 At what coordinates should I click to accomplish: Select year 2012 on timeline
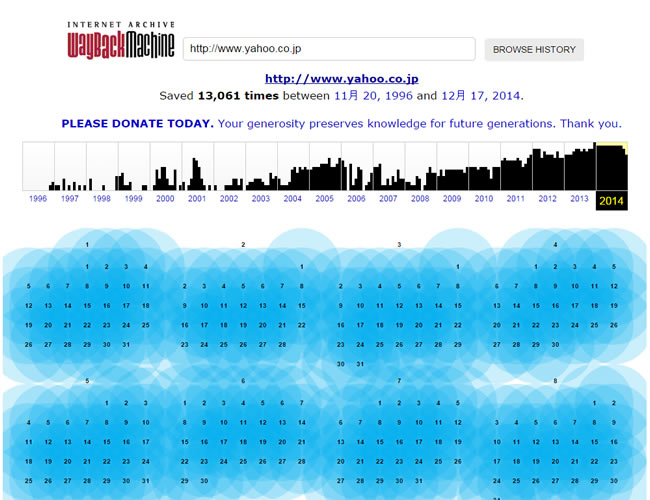coord(548,199)
